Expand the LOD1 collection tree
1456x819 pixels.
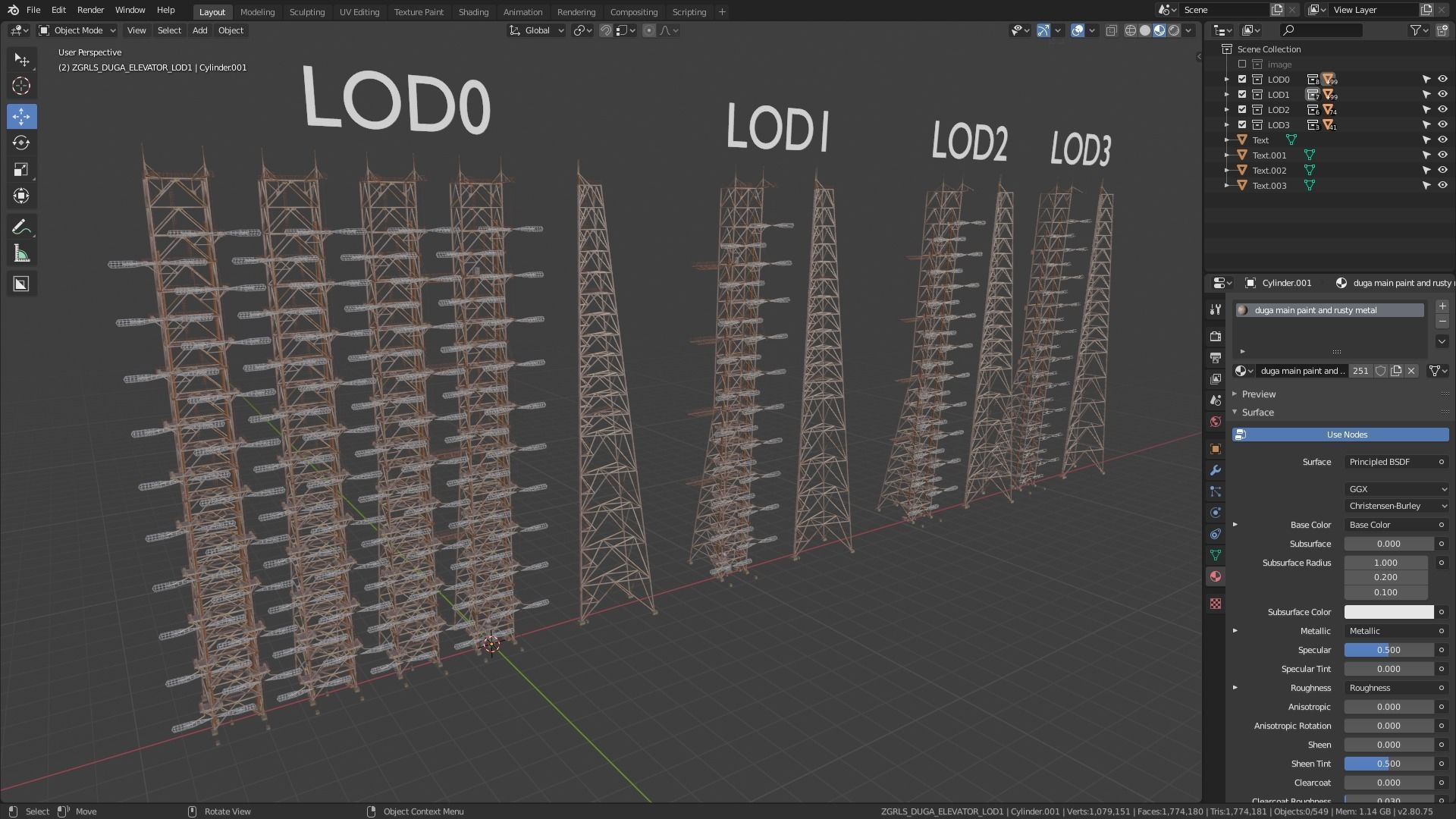pos(1227,95)
